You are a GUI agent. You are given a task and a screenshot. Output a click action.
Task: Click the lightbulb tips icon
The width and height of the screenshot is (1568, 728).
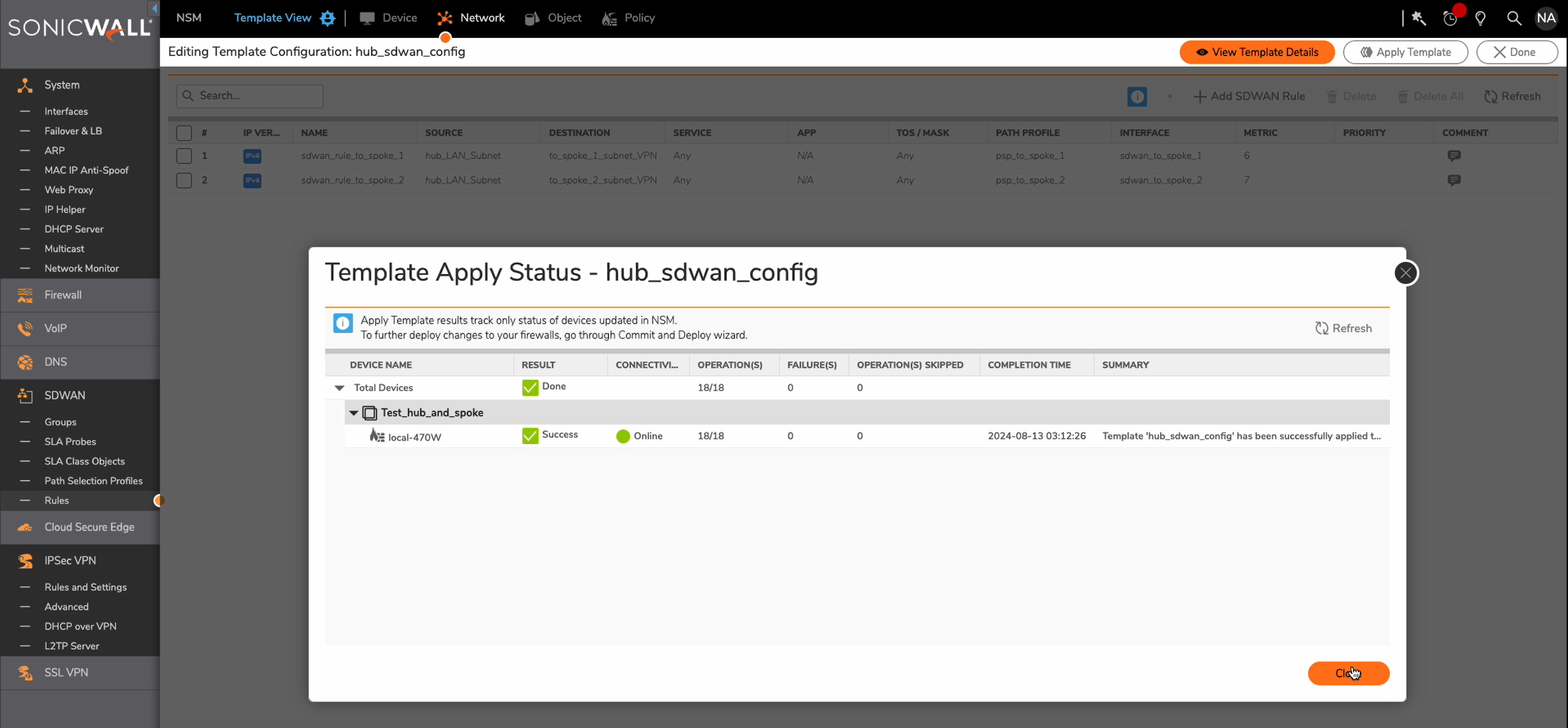tap(1480, 18)
